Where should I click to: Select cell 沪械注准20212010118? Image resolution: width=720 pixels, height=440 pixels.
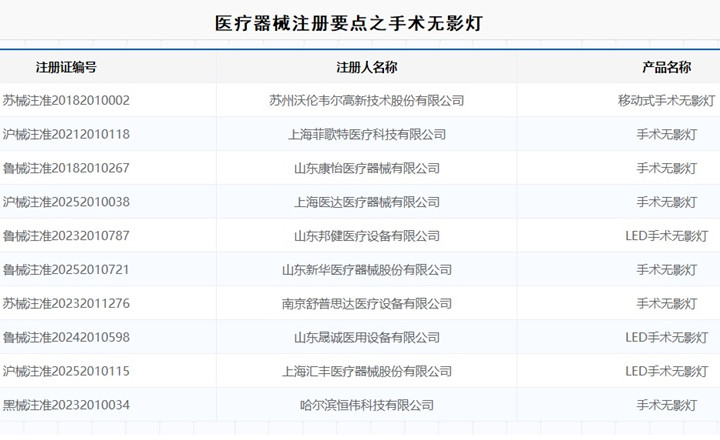pos(66,134)
